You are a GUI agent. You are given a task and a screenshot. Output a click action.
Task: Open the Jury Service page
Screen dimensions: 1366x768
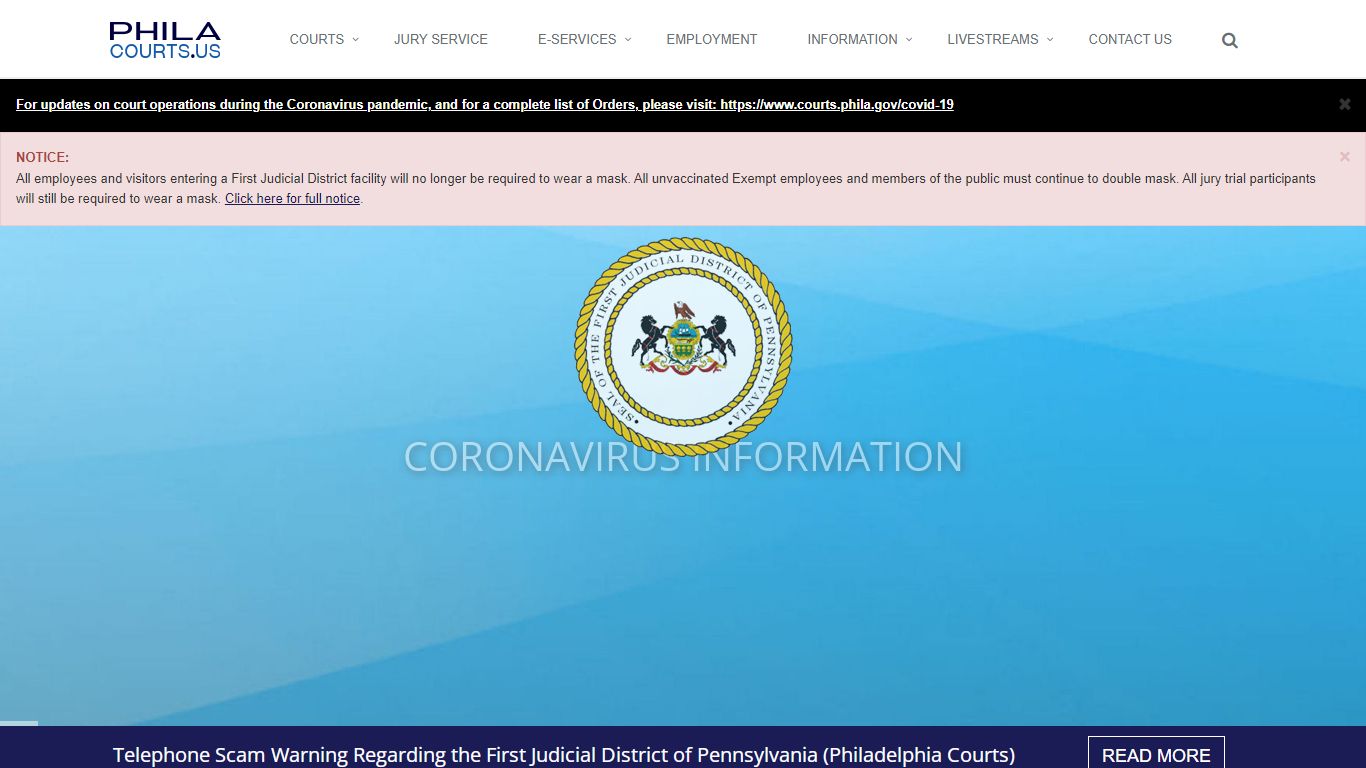(441, 39)
